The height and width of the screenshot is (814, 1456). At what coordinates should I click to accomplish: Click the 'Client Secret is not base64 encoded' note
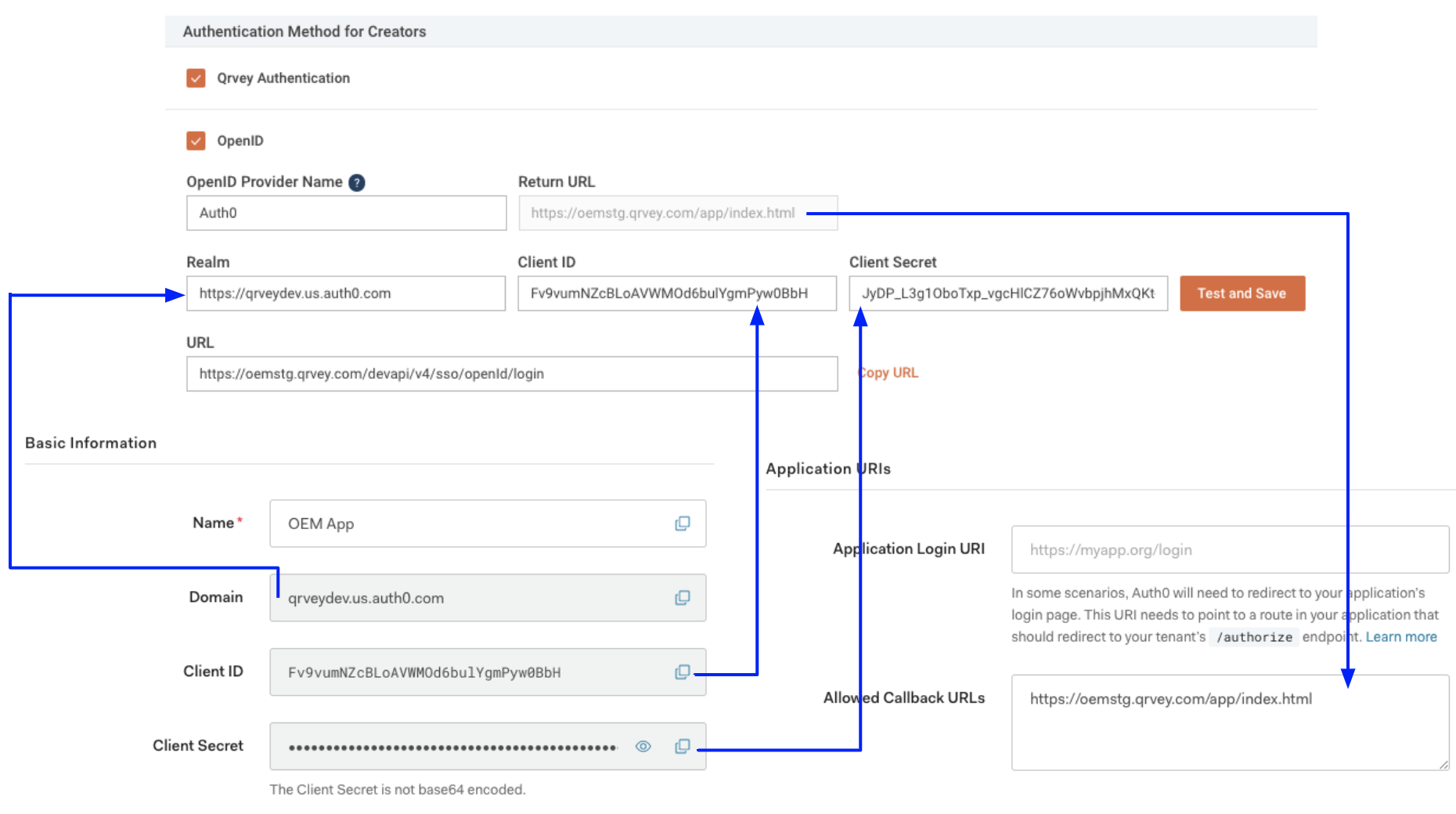(398, 790)
